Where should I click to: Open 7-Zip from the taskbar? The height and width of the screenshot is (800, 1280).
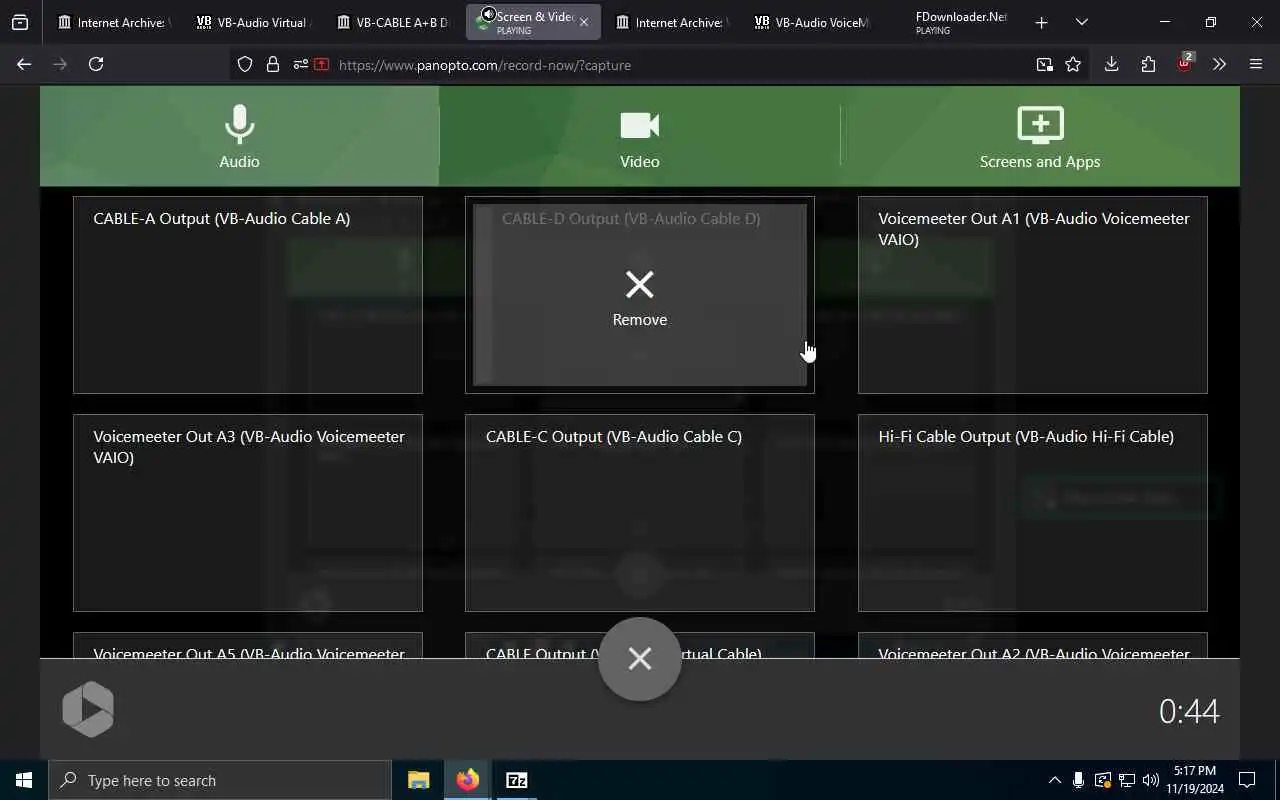tap(516, 780)
